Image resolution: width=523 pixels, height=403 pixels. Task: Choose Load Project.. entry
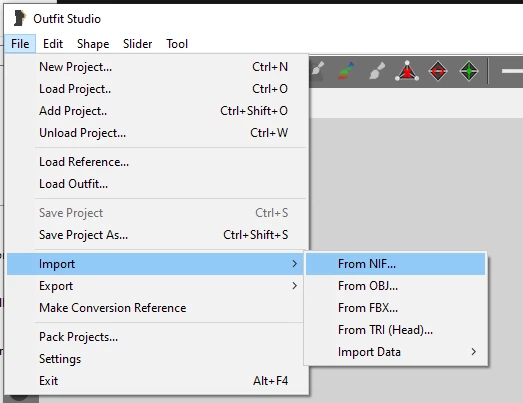[157, 89]
